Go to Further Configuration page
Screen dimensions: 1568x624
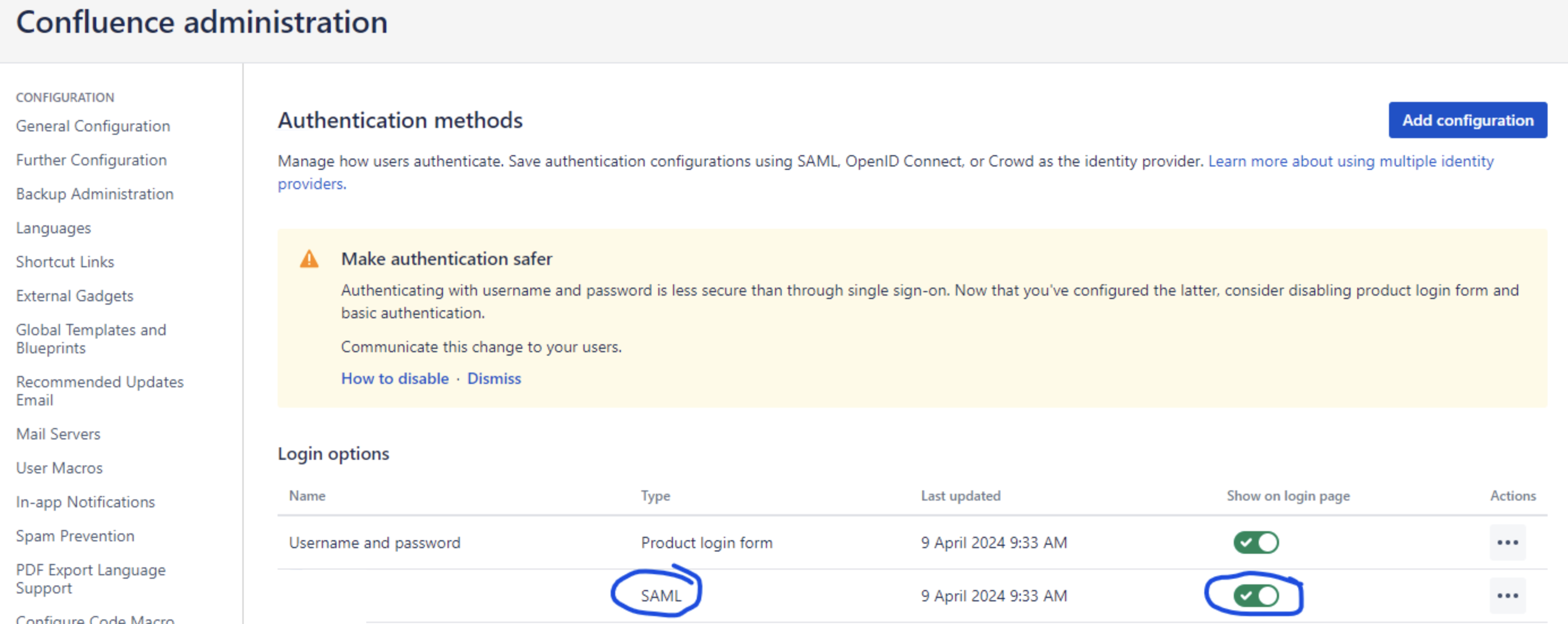point(91,160)
